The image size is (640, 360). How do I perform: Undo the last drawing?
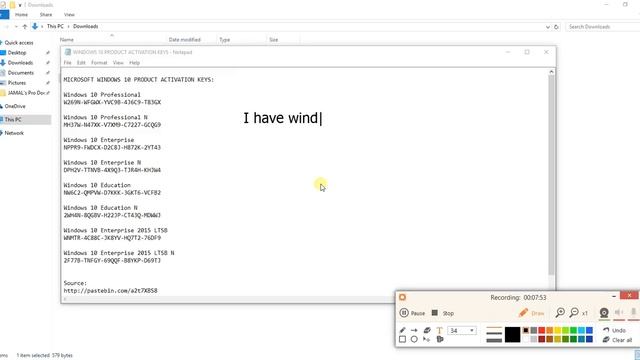[614, 330]
